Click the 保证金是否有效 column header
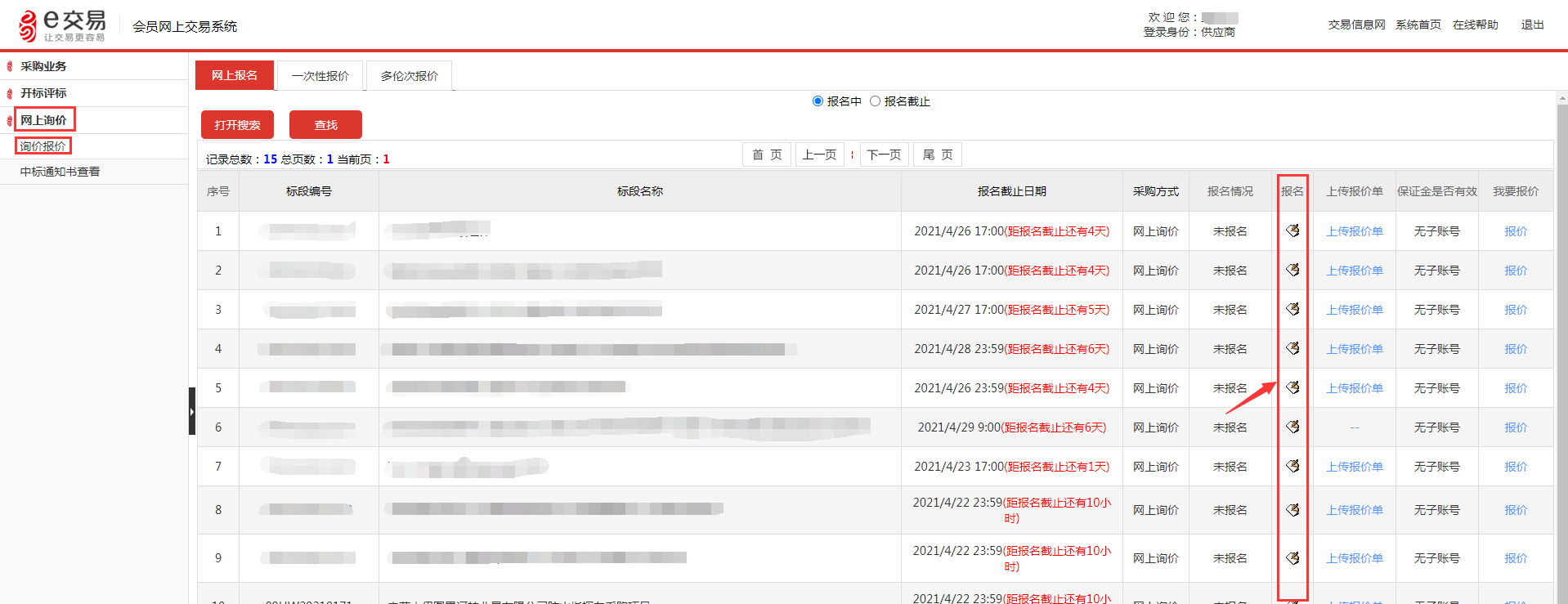This screenshot has width=1568, height=604. click(1437, 191)
